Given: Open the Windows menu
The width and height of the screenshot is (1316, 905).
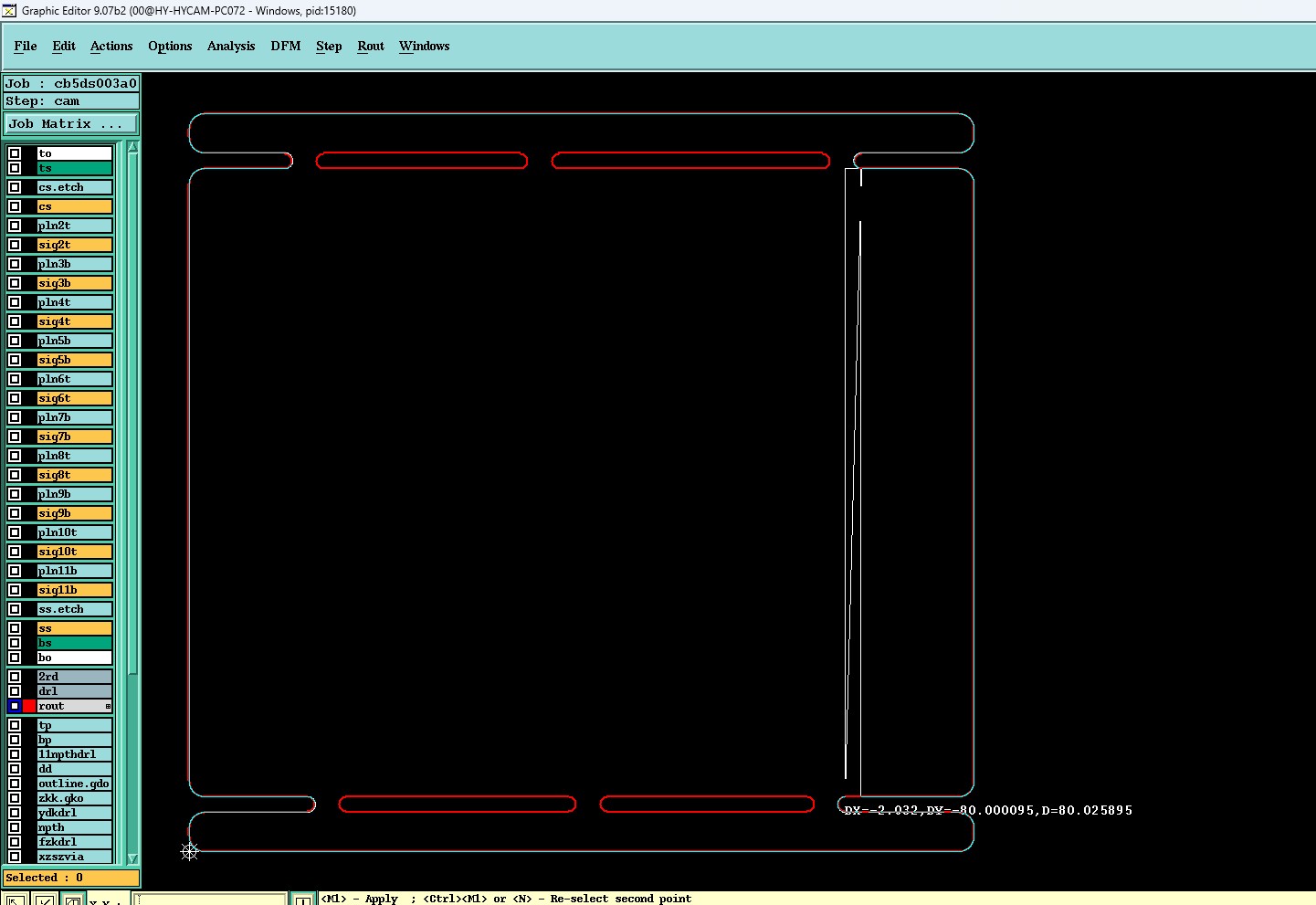Looking at the screenshot, I should pos(425,46).
